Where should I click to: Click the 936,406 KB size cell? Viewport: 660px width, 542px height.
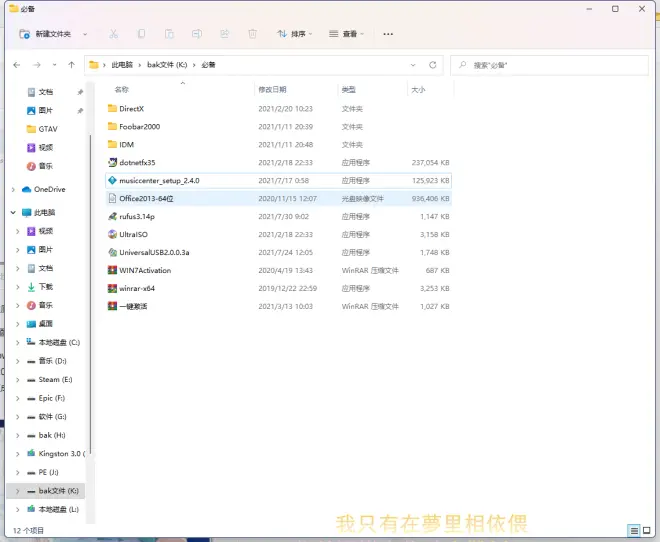click(x=431, y=199)
